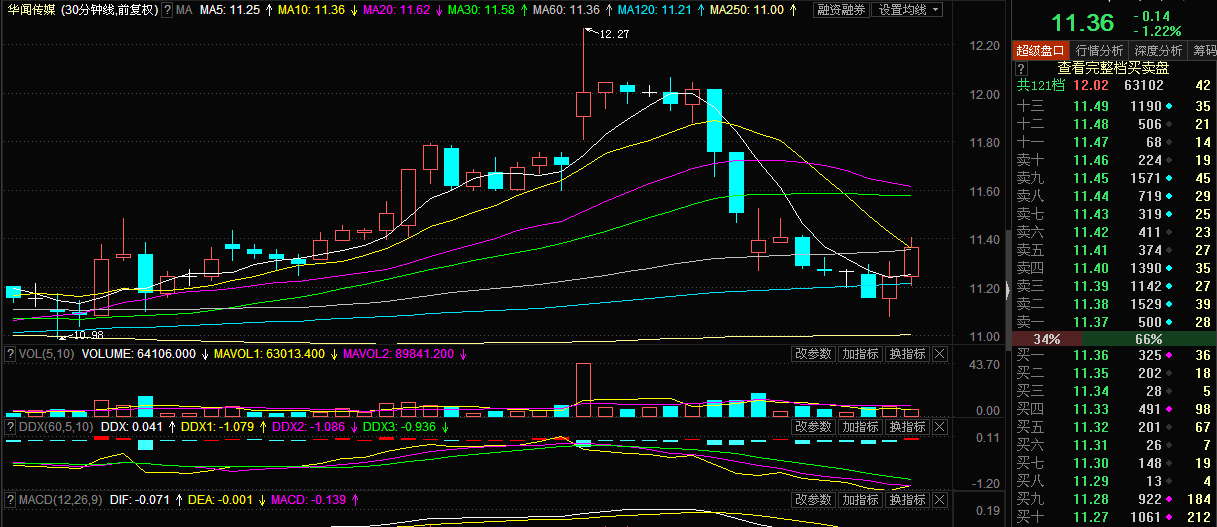
Task: Click the 34% sell ratio bar
Action: (x=1048, y=339)
